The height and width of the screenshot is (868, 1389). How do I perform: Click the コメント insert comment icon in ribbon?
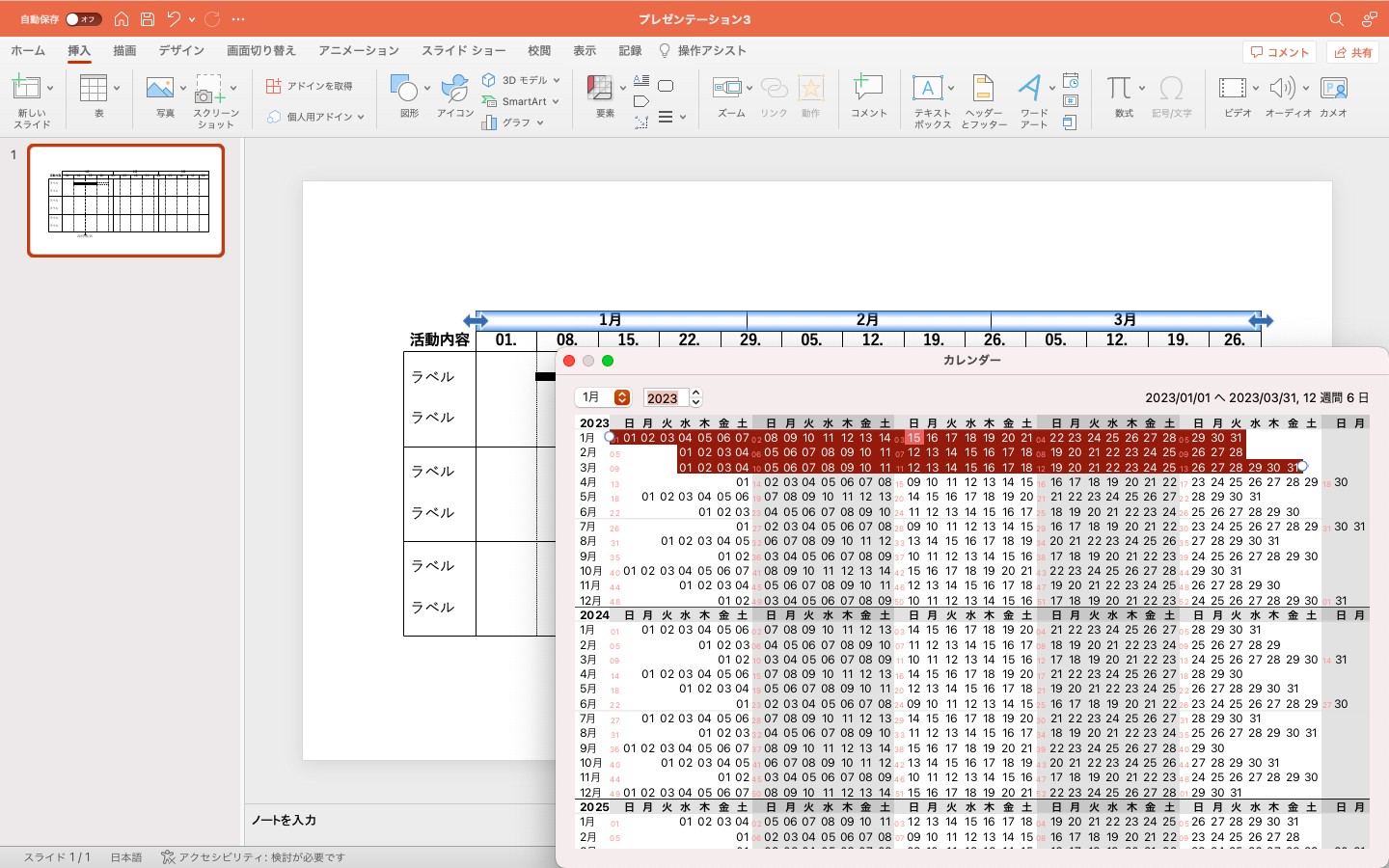point(868,88)
